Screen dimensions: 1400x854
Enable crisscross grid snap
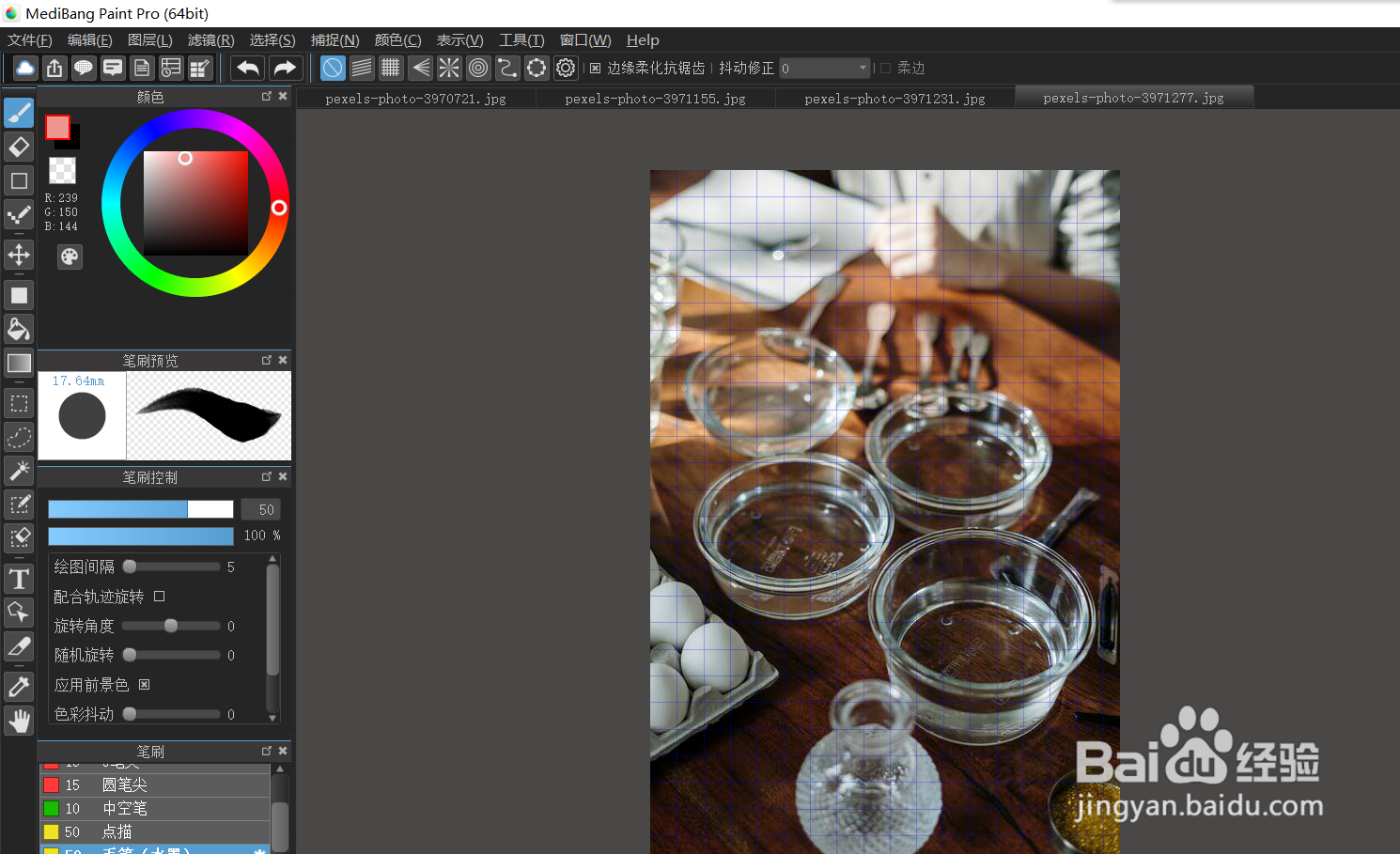[391, 68]
